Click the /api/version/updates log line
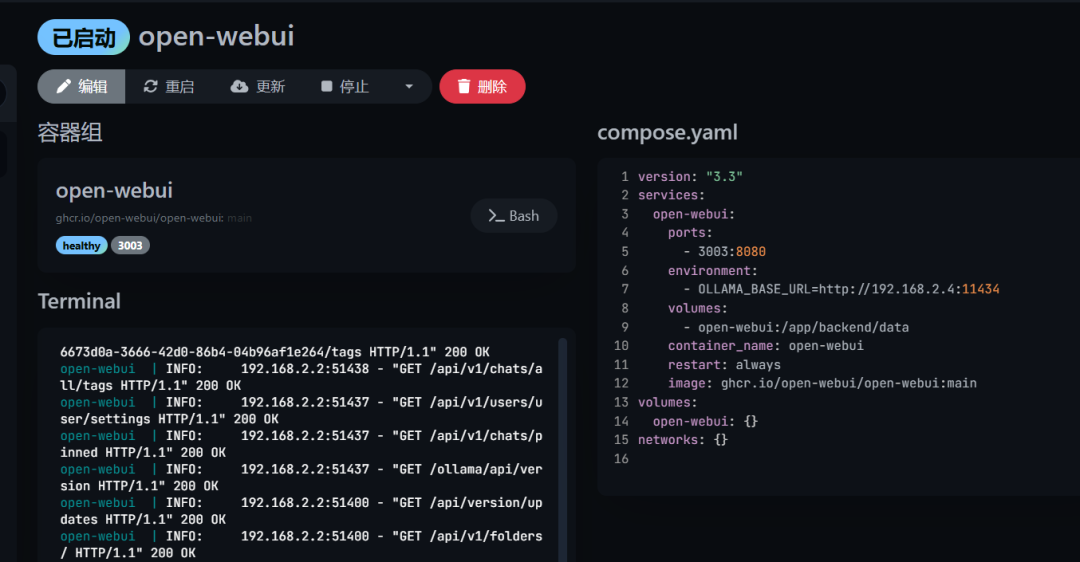Screen dimensions: 1080x562 301,511
